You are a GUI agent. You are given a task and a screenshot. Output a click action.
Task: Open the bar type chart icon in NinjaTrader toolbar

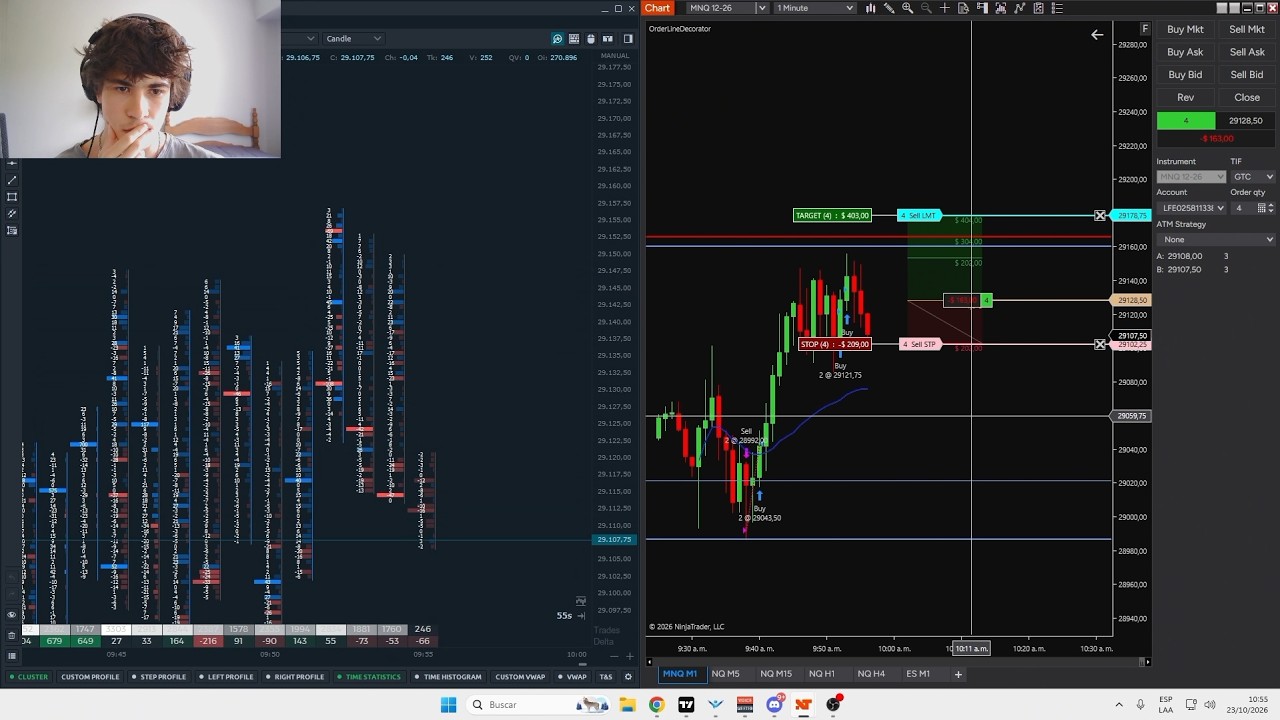pyautogui.click(x=871, y=8)
